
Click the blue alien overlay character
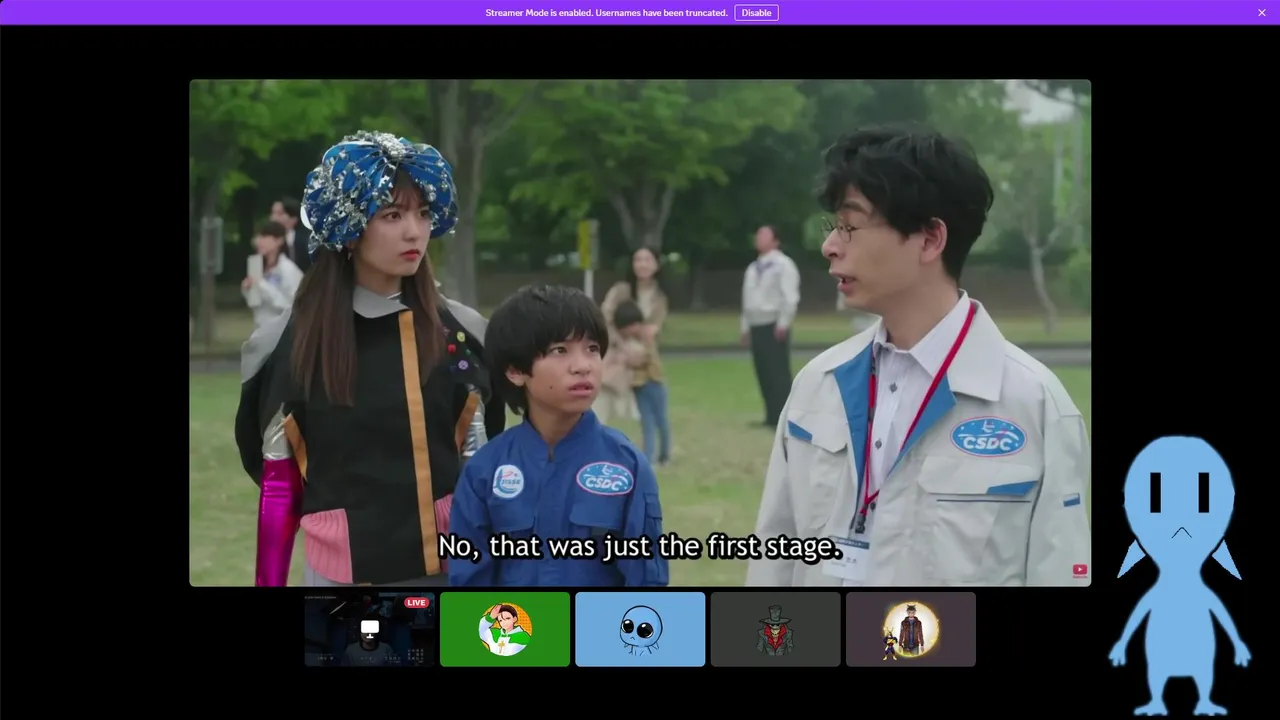point(1180,575)
